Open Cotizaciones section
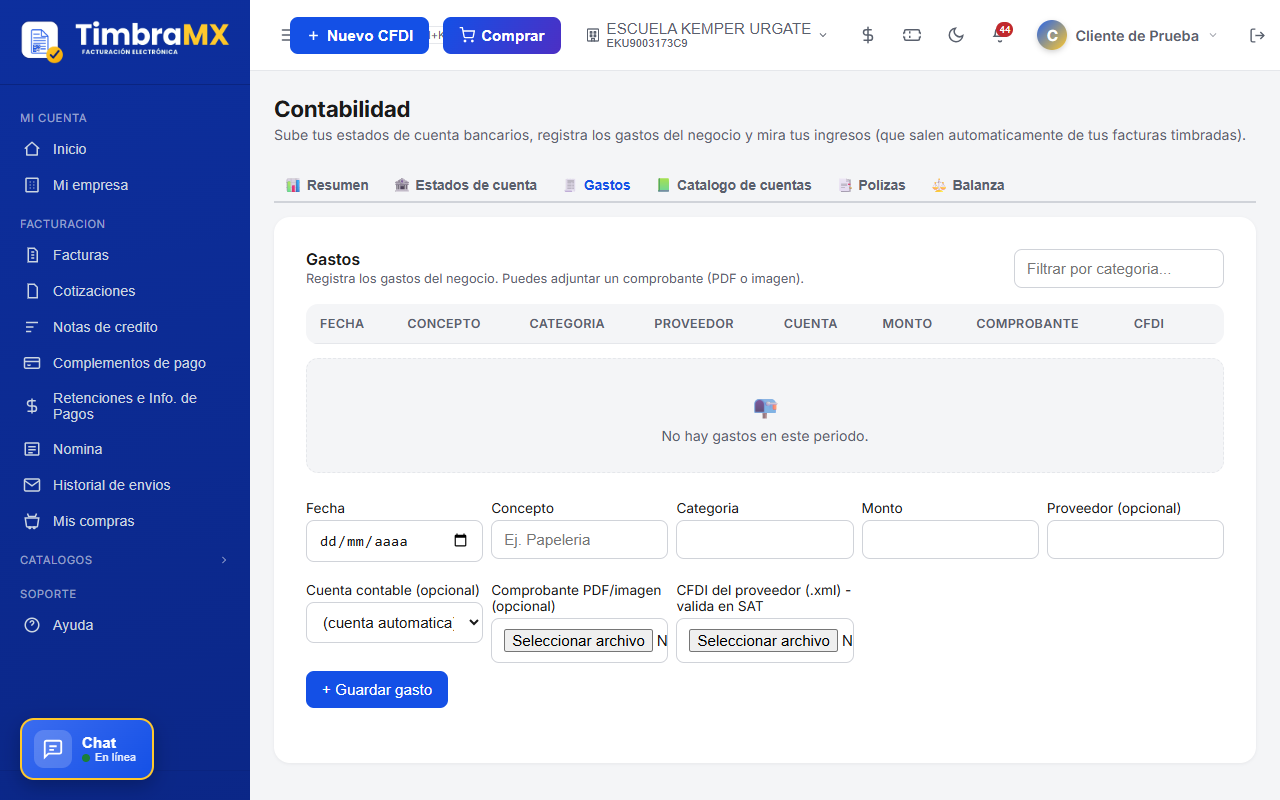This screenshot has height=800, width=1280. point(125,291)
